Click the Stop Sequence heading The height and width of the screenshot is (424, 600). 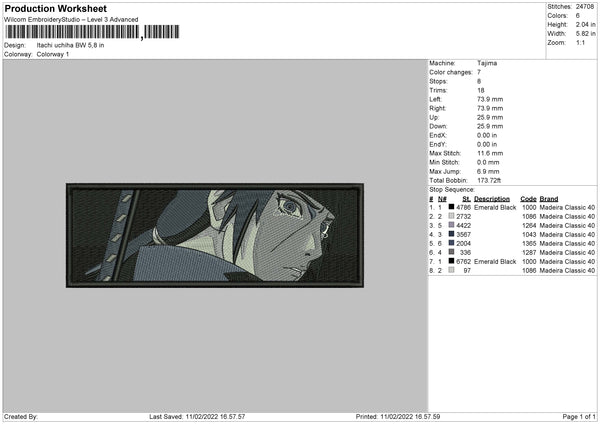[452, 189]
